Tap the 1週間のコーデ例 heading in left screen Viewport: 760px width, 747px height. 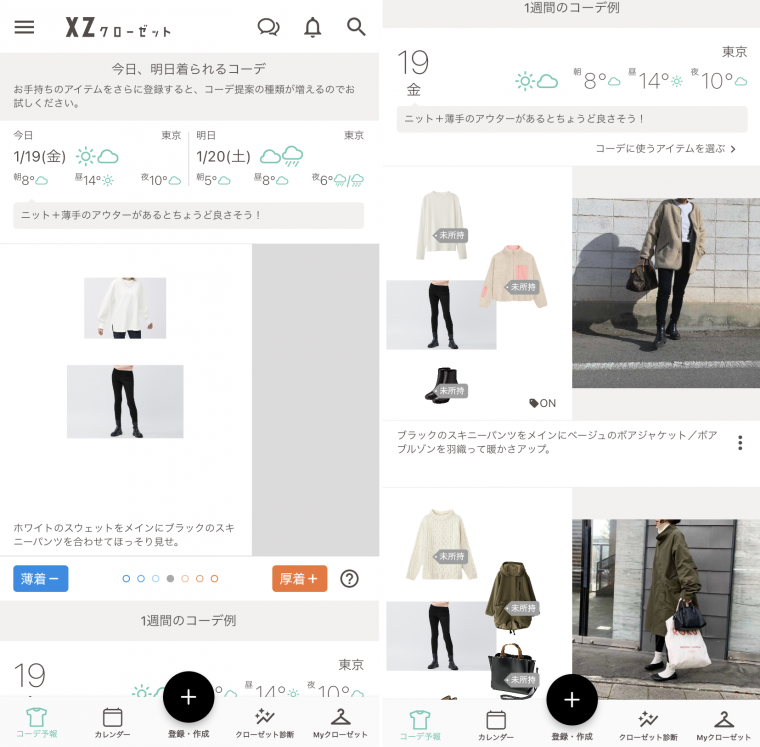(x=189, y=620)
